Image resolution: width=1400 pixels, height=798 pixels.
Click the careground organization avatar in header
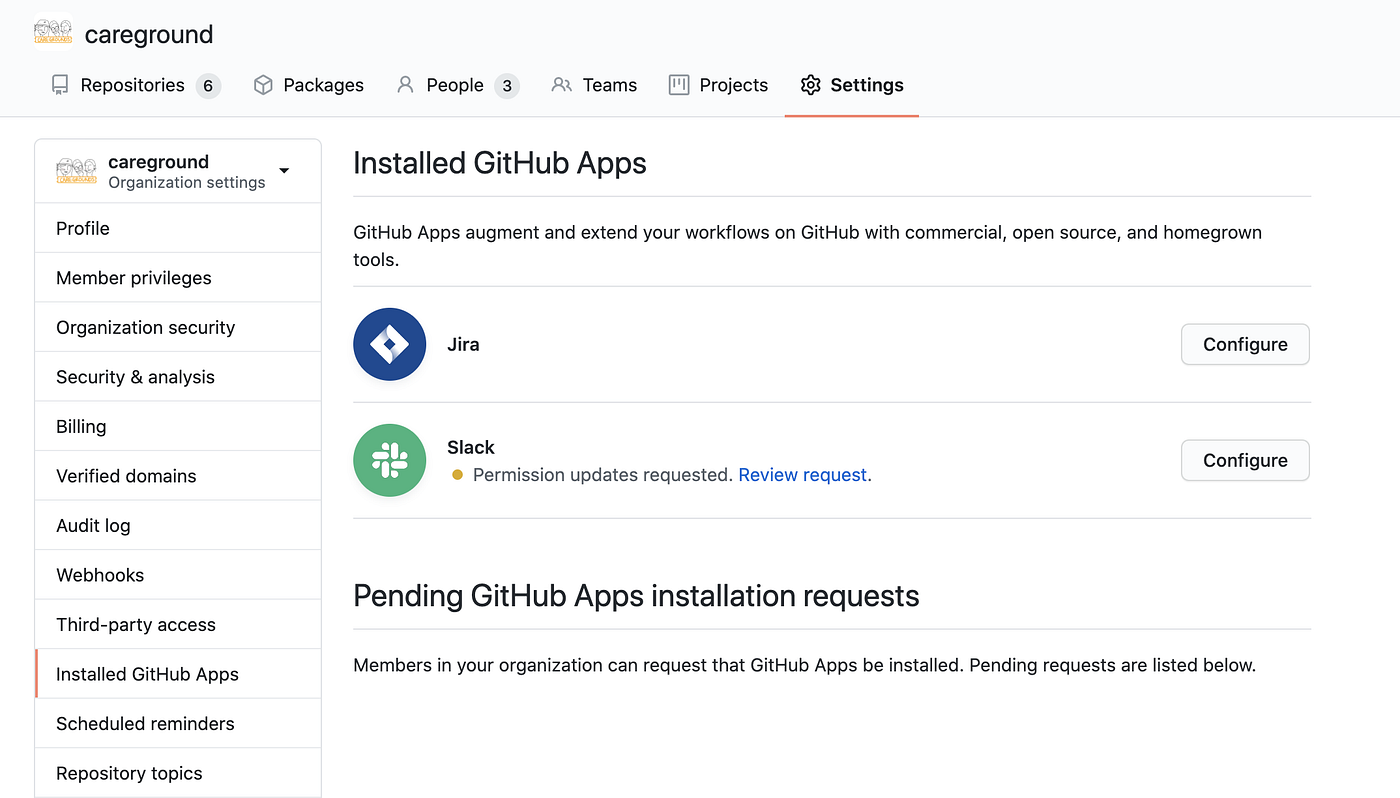(x=53, y=32)
